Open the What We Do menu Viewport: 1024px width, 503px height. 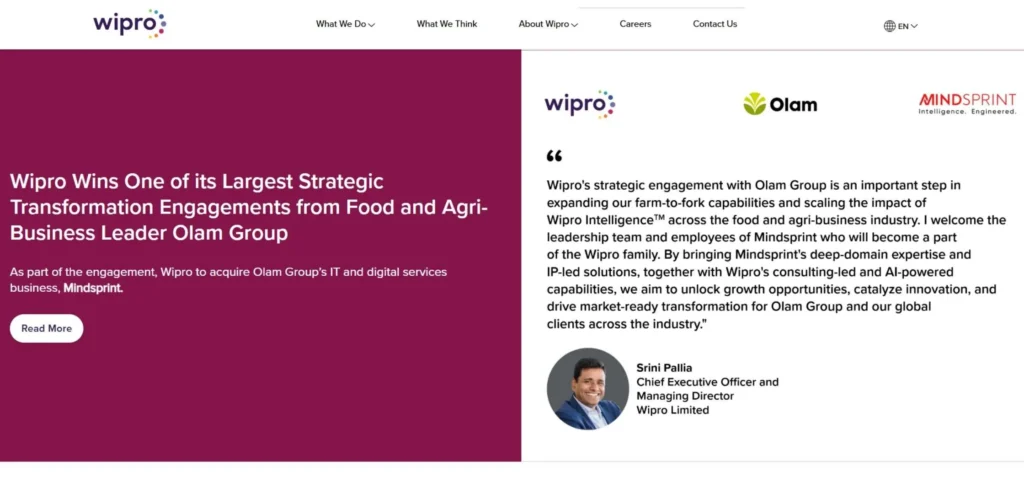(341, 24)
